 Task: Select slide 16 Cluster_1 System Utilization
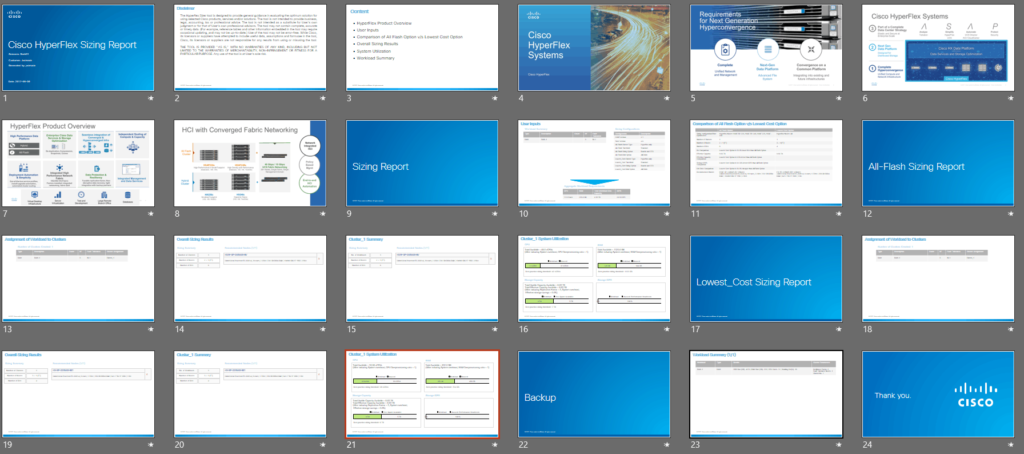coord(594,279)
